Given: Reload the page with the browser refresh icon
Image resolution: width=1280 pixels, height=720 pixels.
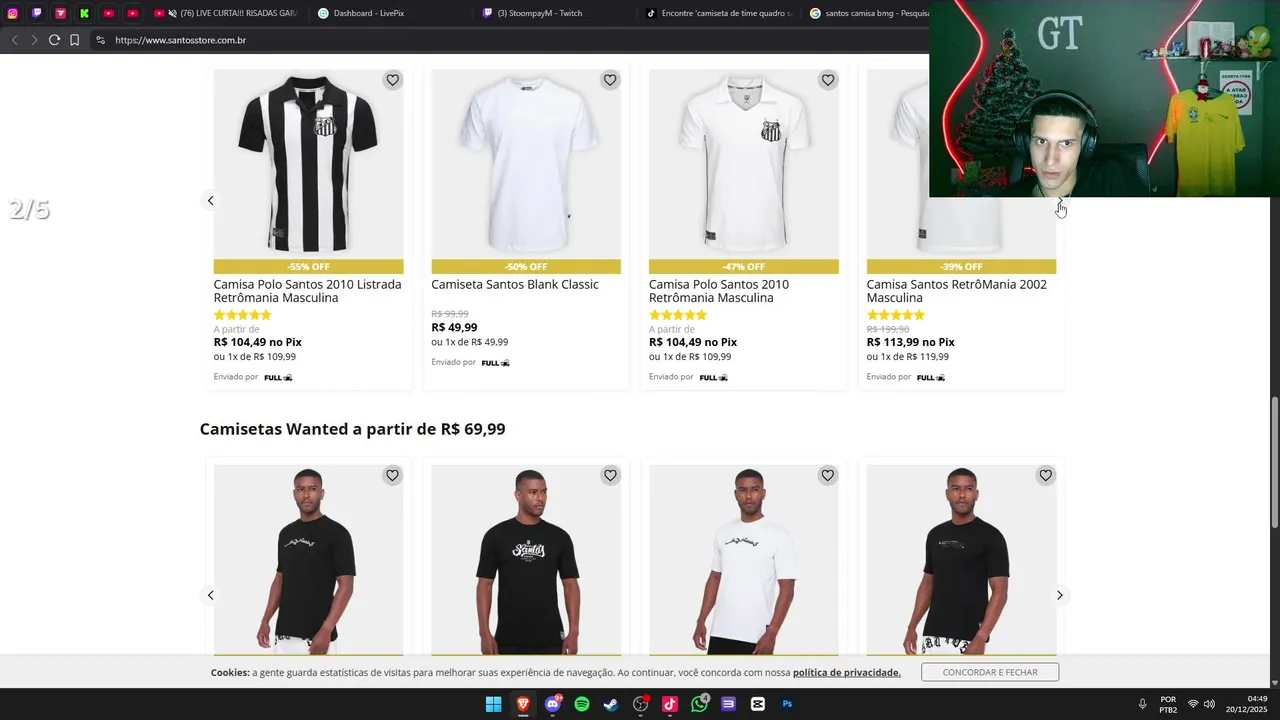Looking at the screenshot, I should click(54, 40).
